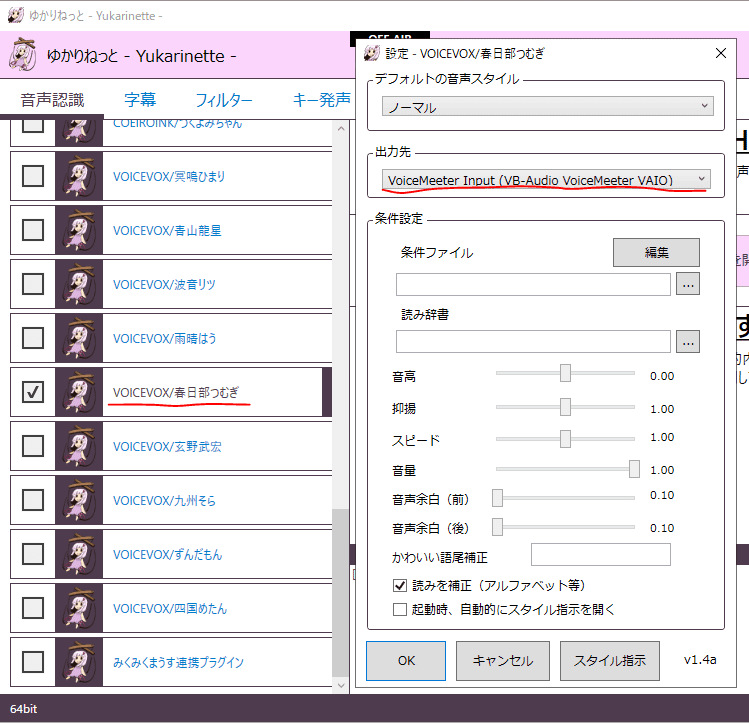
Task: Click the 音声余白（後） slider handle
Action: [x=497, y=527]
